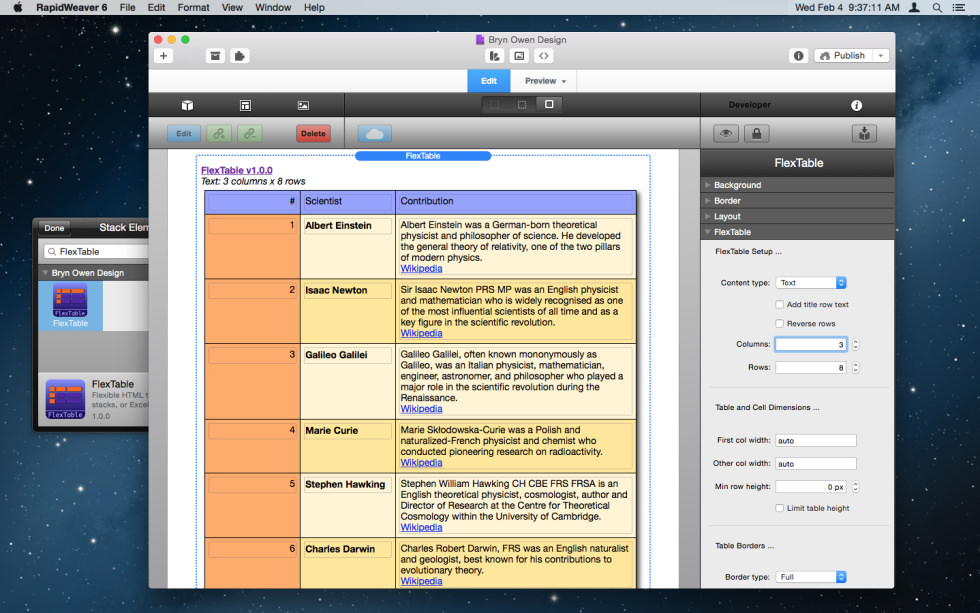
Task: Open the RapidWeaver 6 menu
Action: pos(71,7)
